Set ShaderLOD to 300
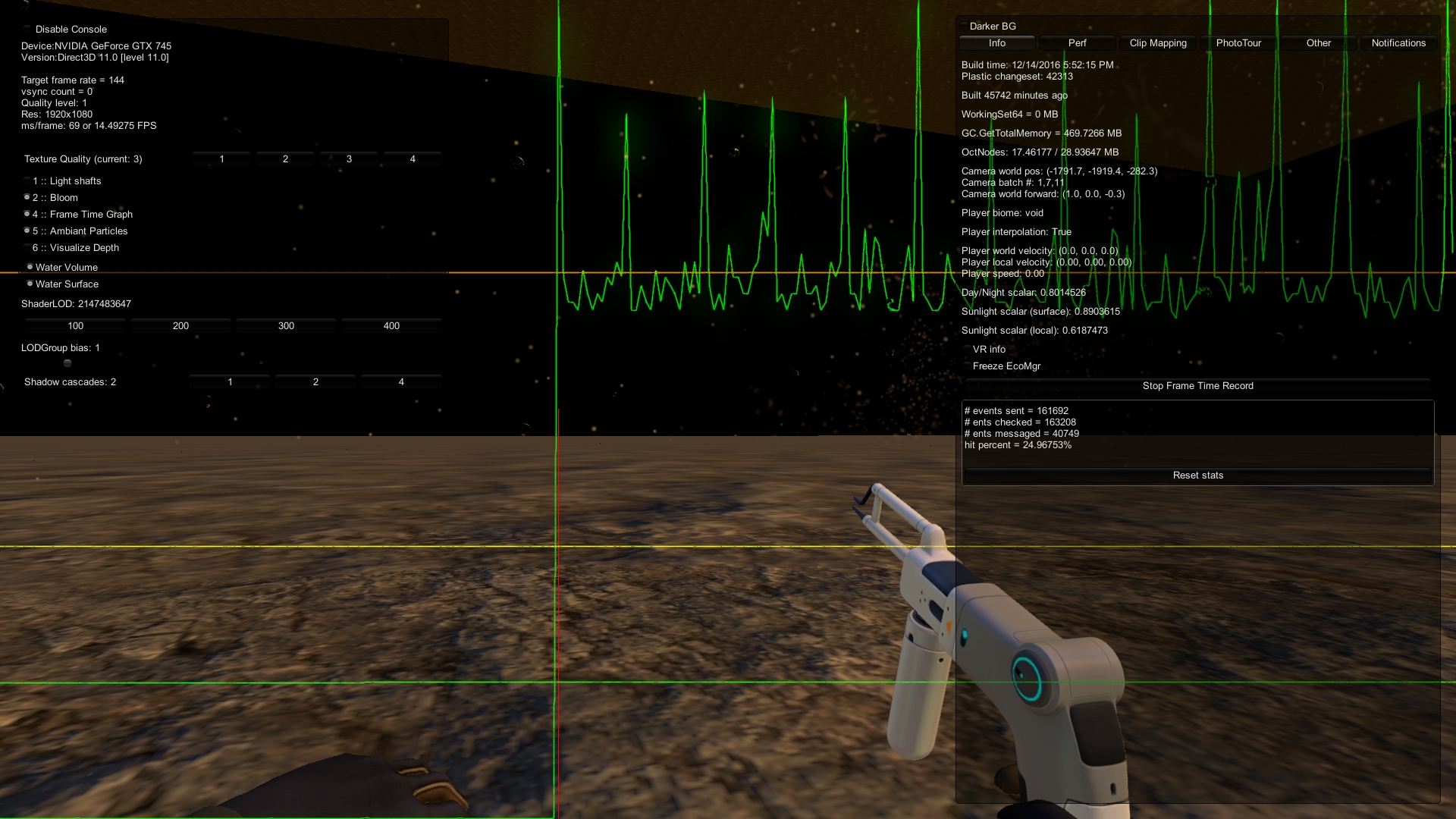 [x=286, y=325]
